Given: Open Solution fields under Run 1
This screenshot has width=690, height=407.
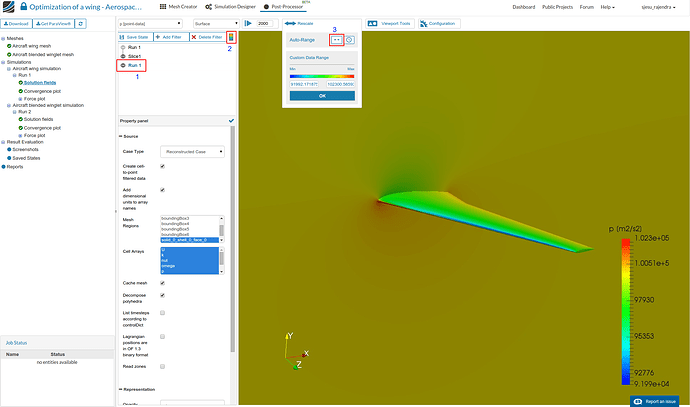Looking at the screenshot, I should click(40, 83).
